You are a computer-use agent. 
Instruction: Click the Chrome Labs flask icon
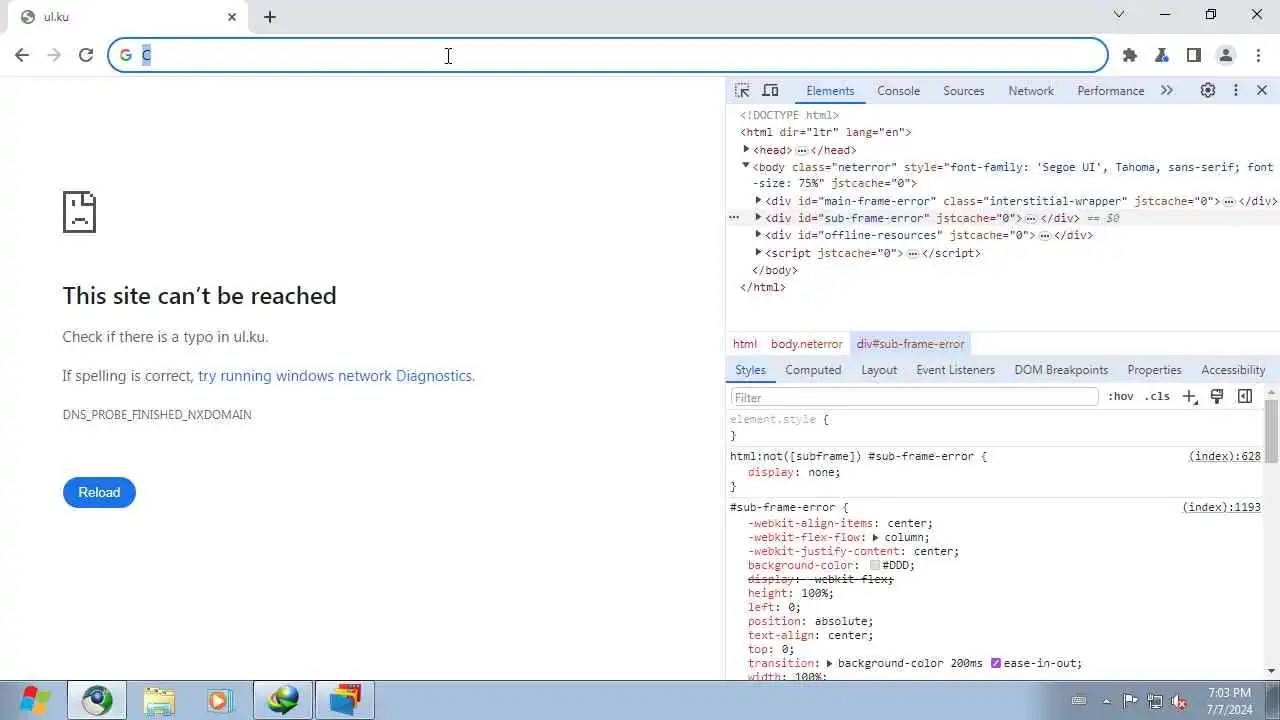1162,55
